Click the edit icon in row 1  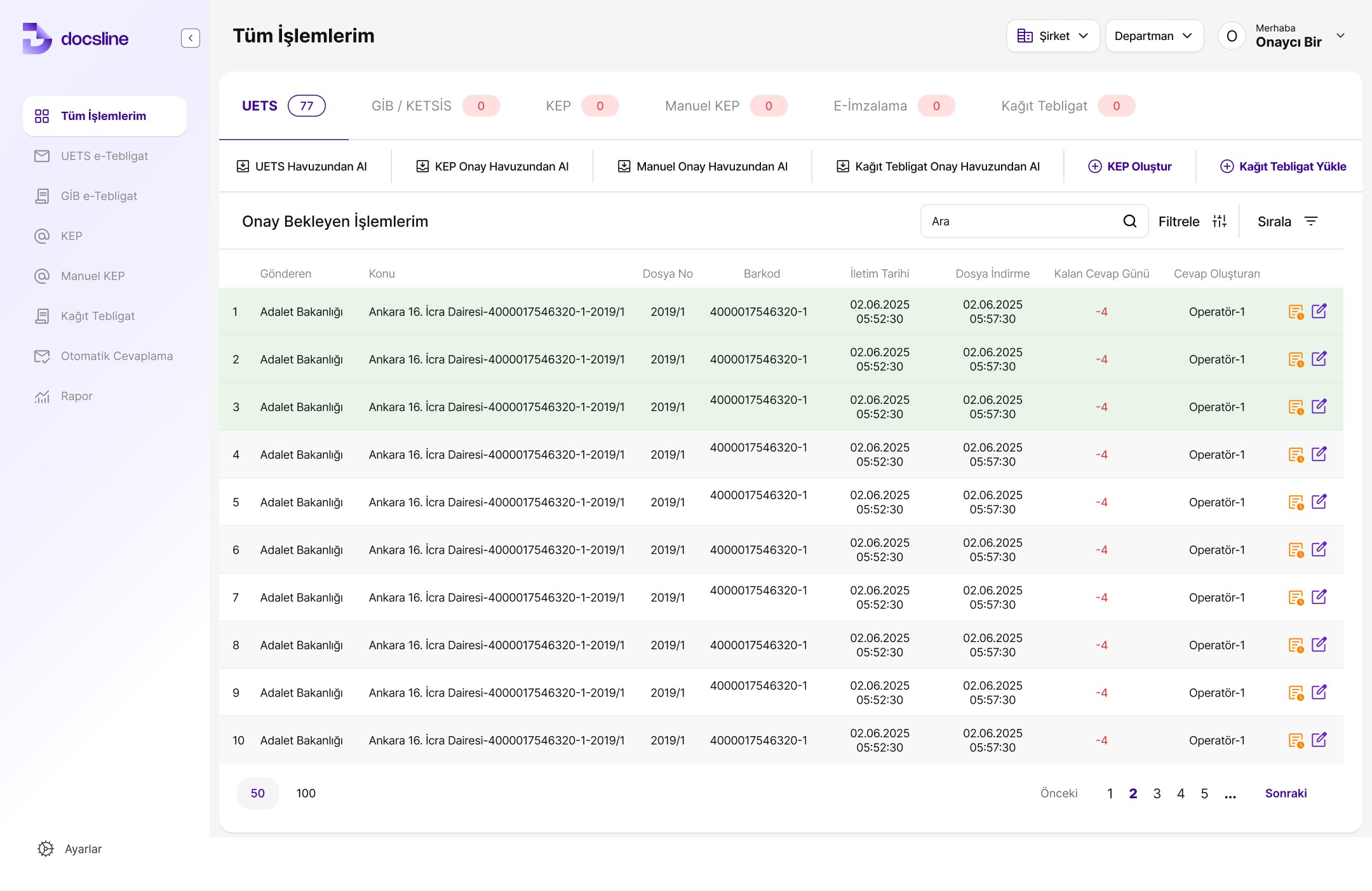pos(1319,311)
